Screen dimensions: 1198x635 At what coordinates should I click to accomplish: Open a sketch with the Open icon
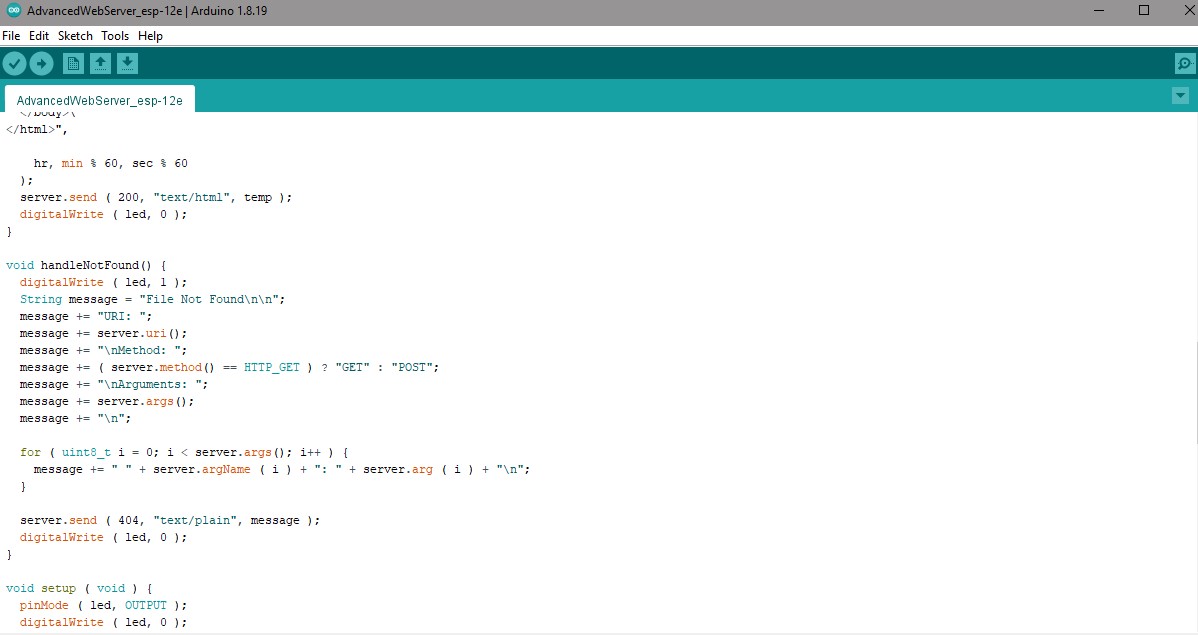(x=100, y=63)
